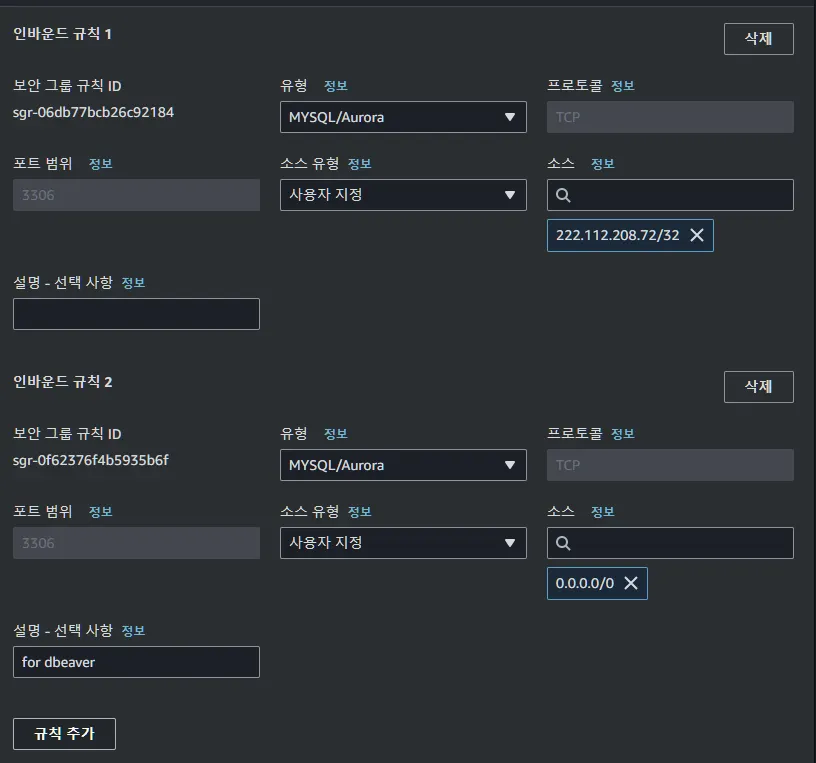Expand source type dropdown for inbound rule 1
Viewport: 816px width, 763px height.
click(x=402, y=195)
